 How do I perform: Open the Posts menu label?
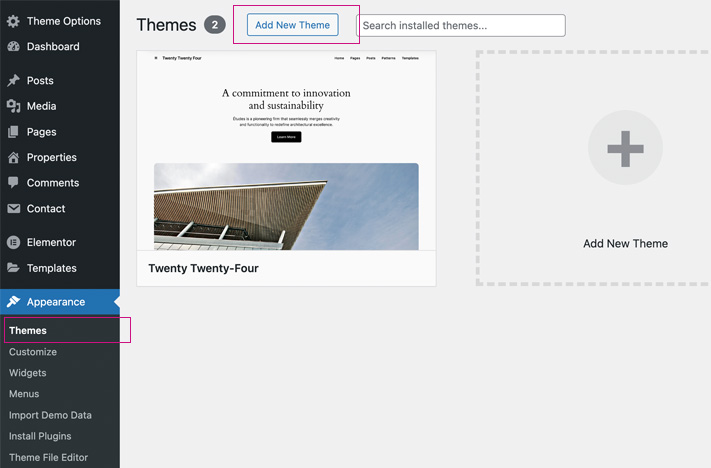(40, 80)
